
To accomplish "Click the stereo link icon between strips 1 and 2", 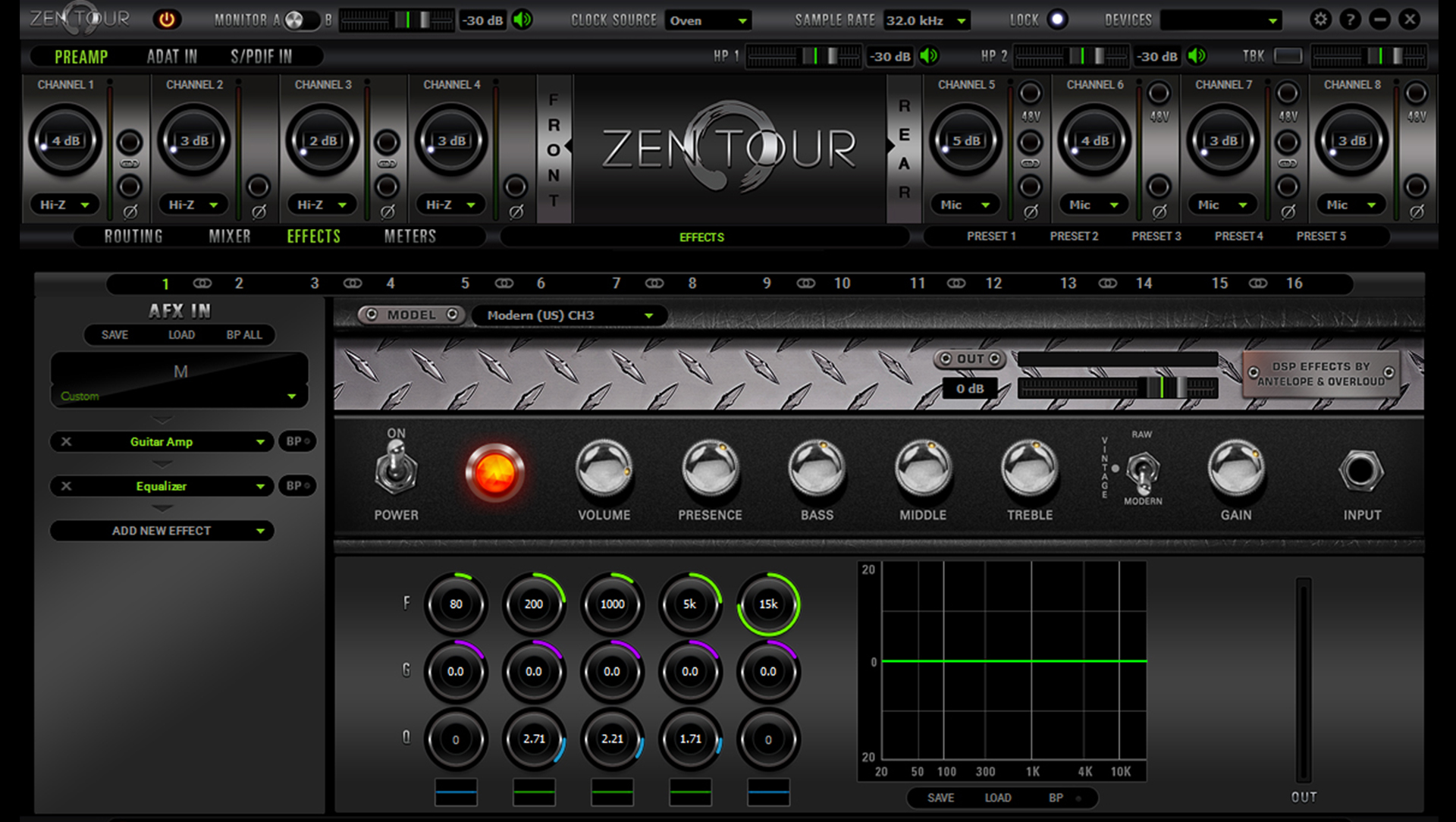I will click(x=202, y=283).
